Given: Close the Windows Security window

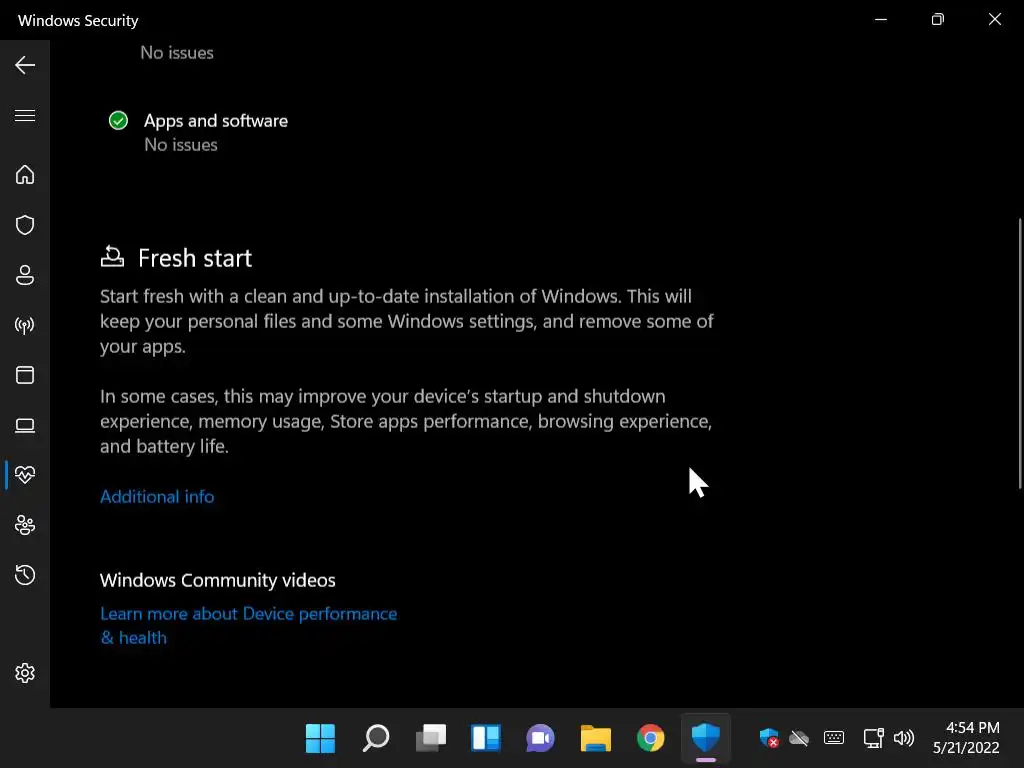Looking at the screenshot, I should pos(995,20).
